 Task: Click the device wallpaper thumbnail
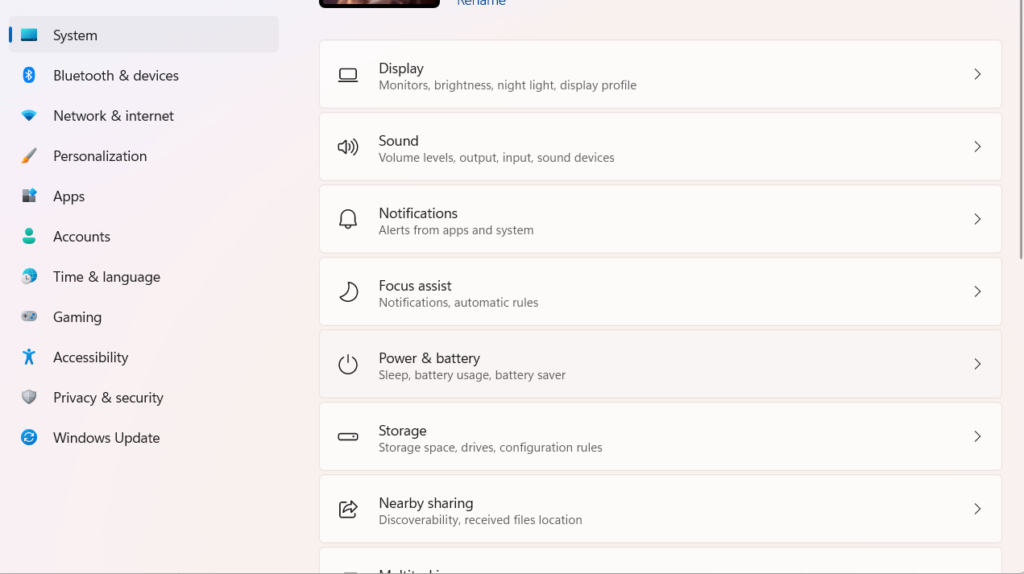(379, 3)
